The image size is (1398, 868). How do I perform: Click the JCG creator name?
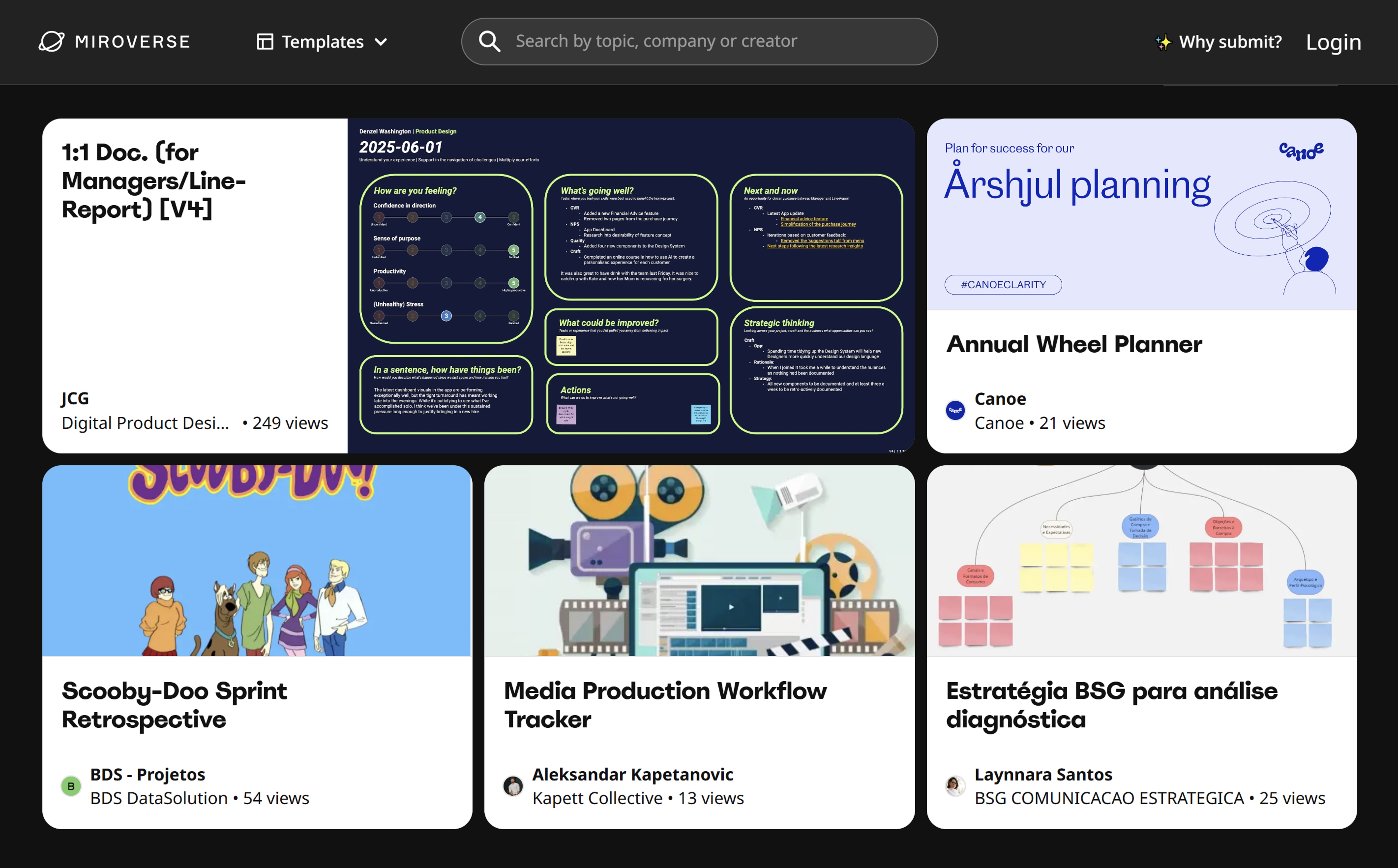coord(75,398)
